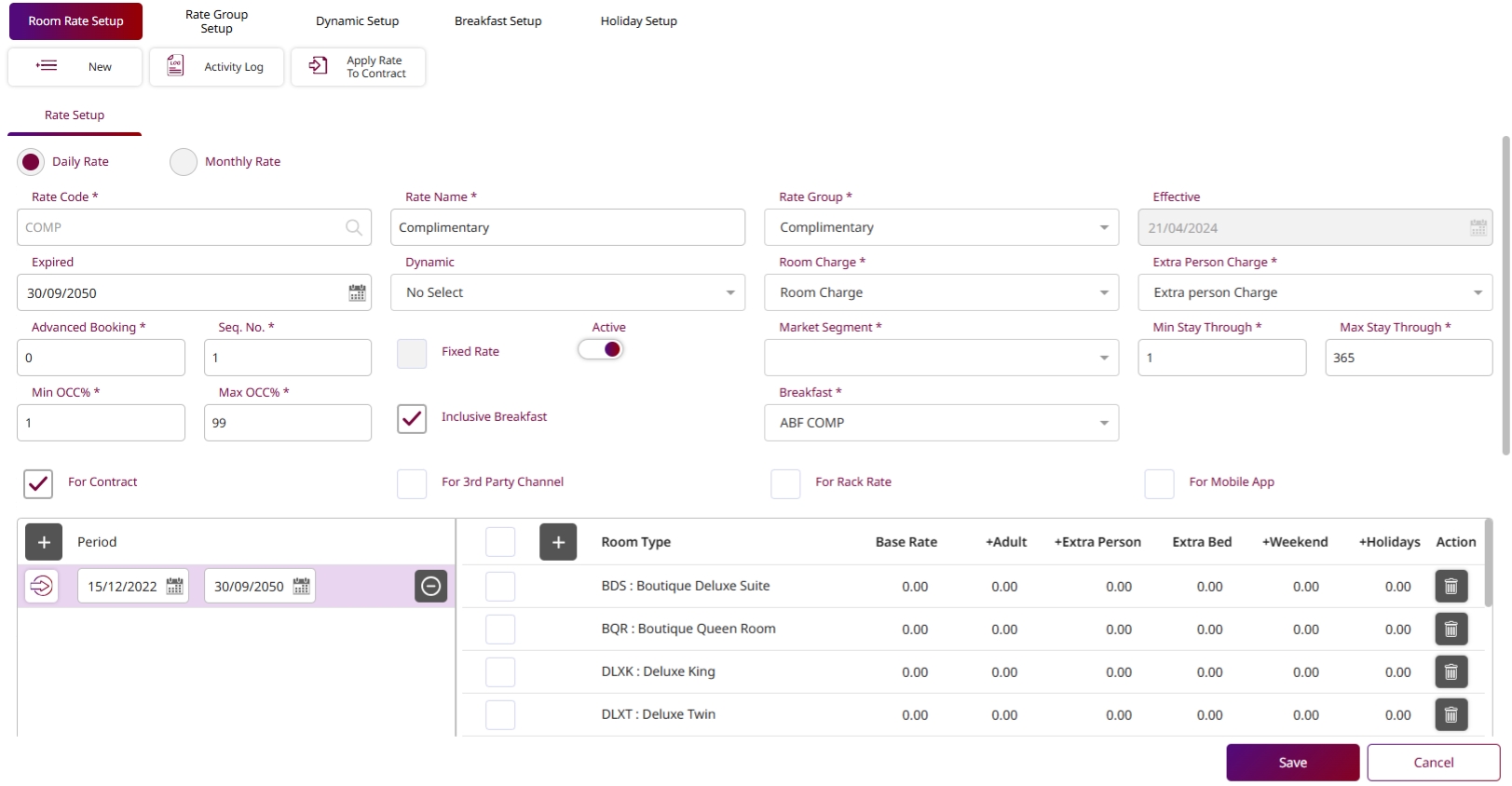Add a room type with plus icon
The height and width of the screenshot is (786, 1512).
point(558,542)
